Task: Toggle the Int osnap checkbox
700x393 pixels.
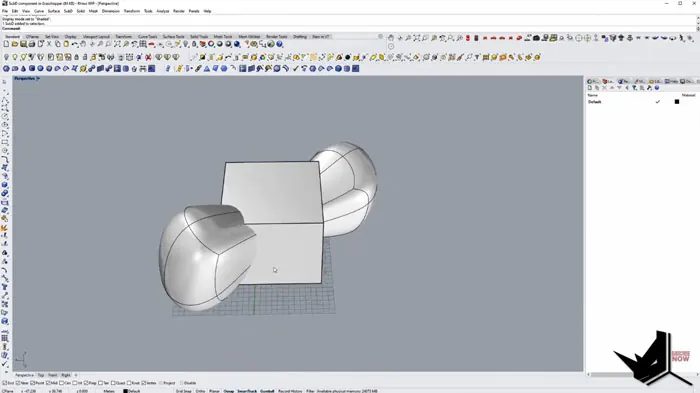Action: 75,383
